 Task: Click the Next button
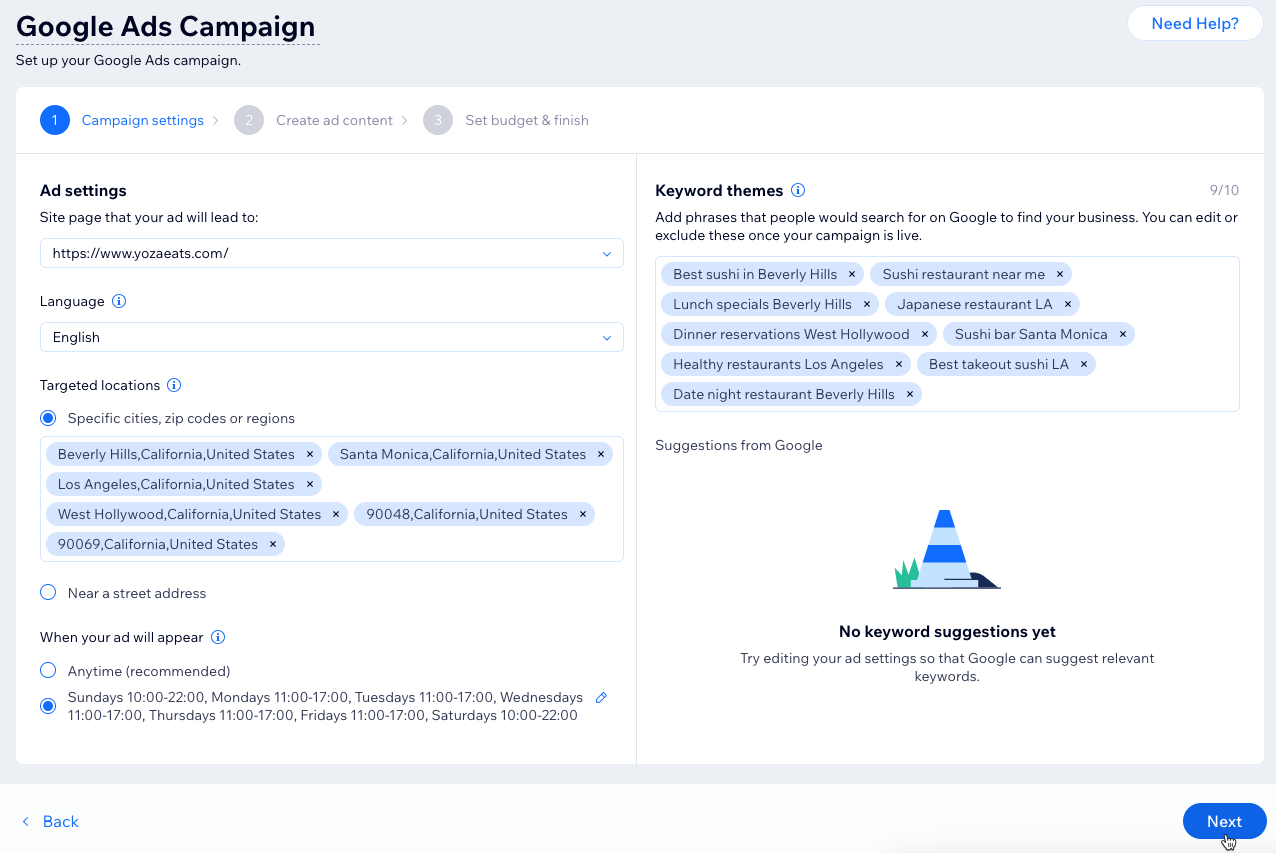pos(1223,821)
